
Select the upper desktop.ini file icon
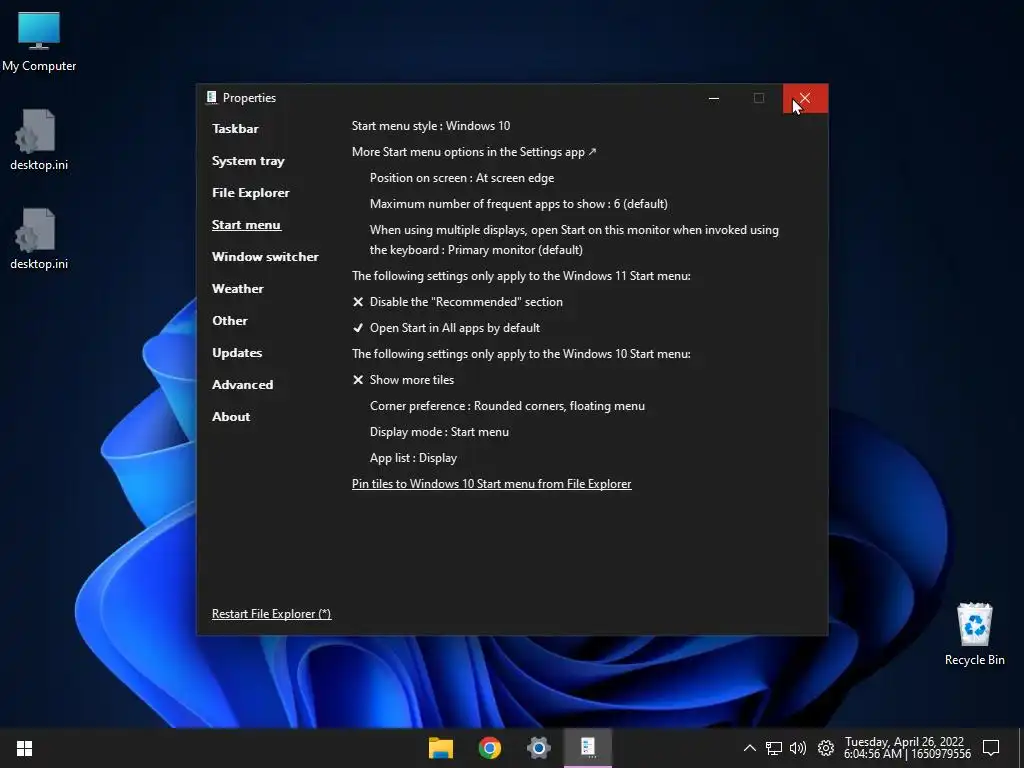coord(39,140)
